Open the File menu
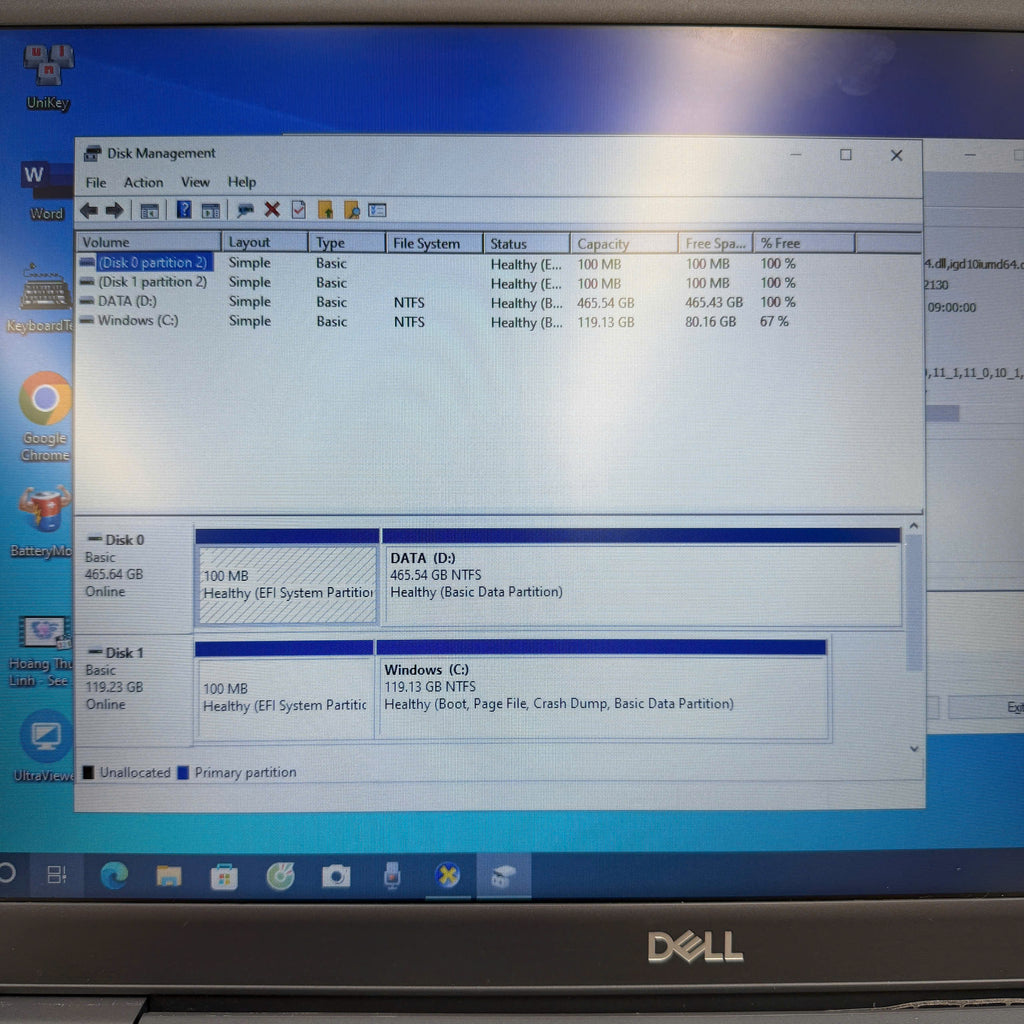The image size is (1024, 1024). point(96,182)
